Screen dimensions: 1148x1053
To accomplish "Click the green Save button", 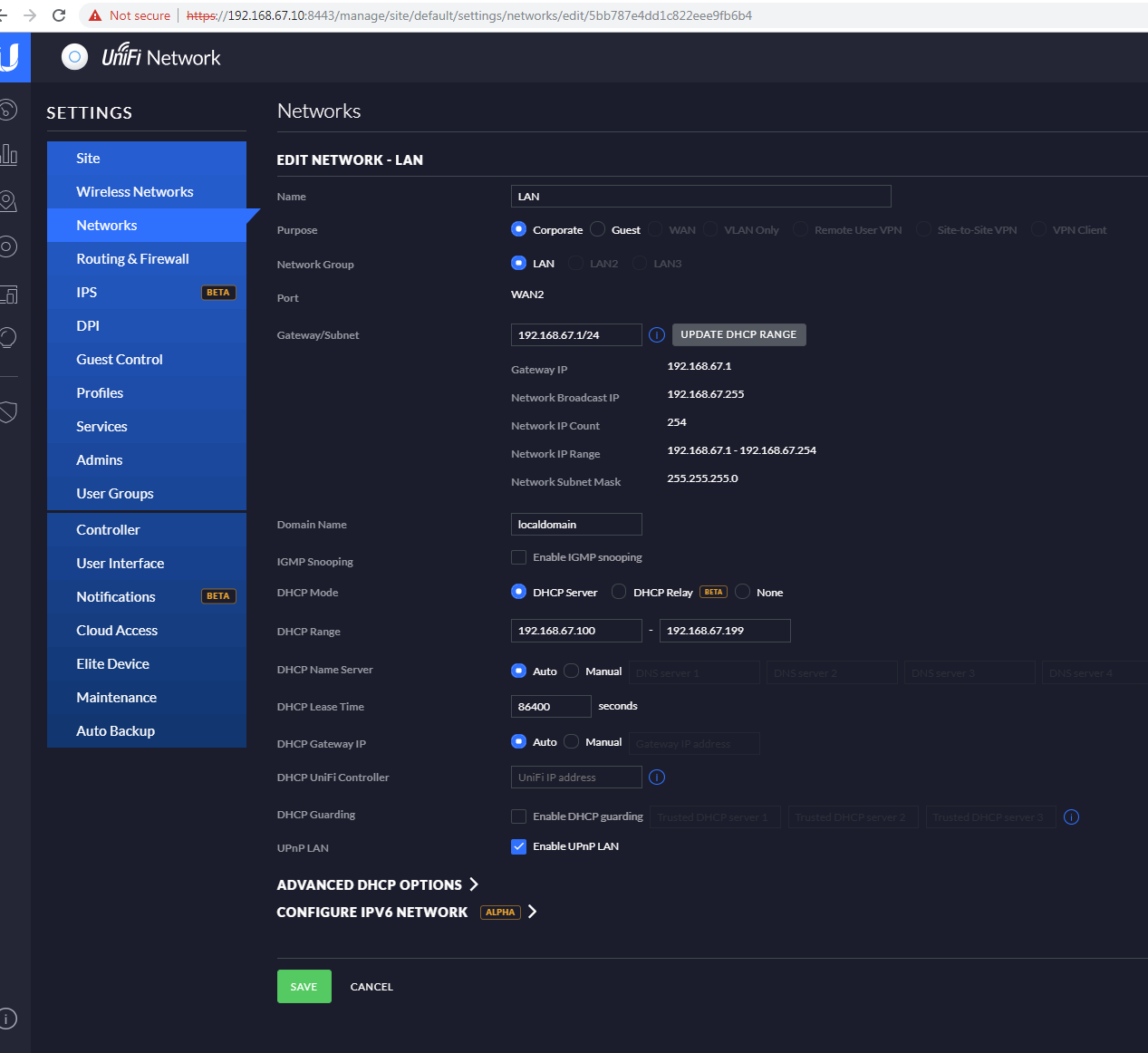I will coord(304,987).
